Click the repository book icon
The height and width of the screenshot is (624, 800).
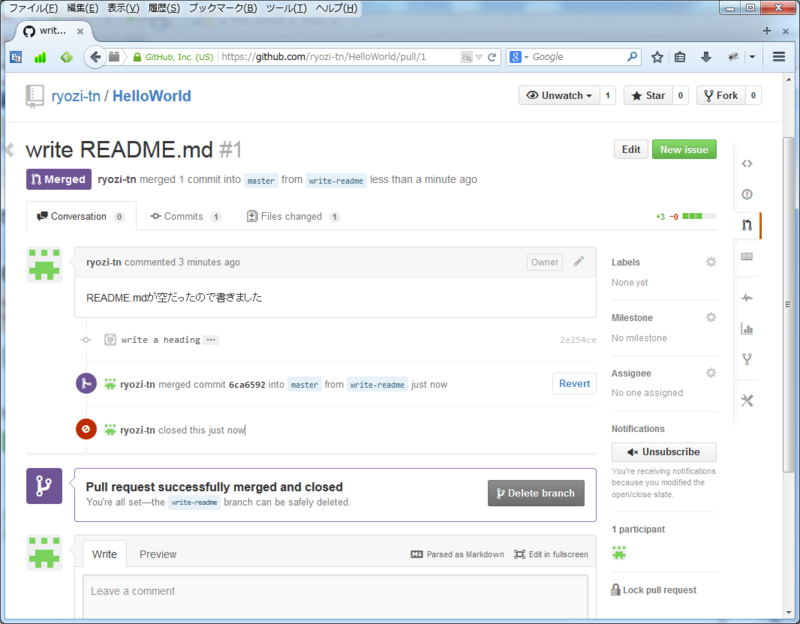pyautogui.click(x=35, y=96)
